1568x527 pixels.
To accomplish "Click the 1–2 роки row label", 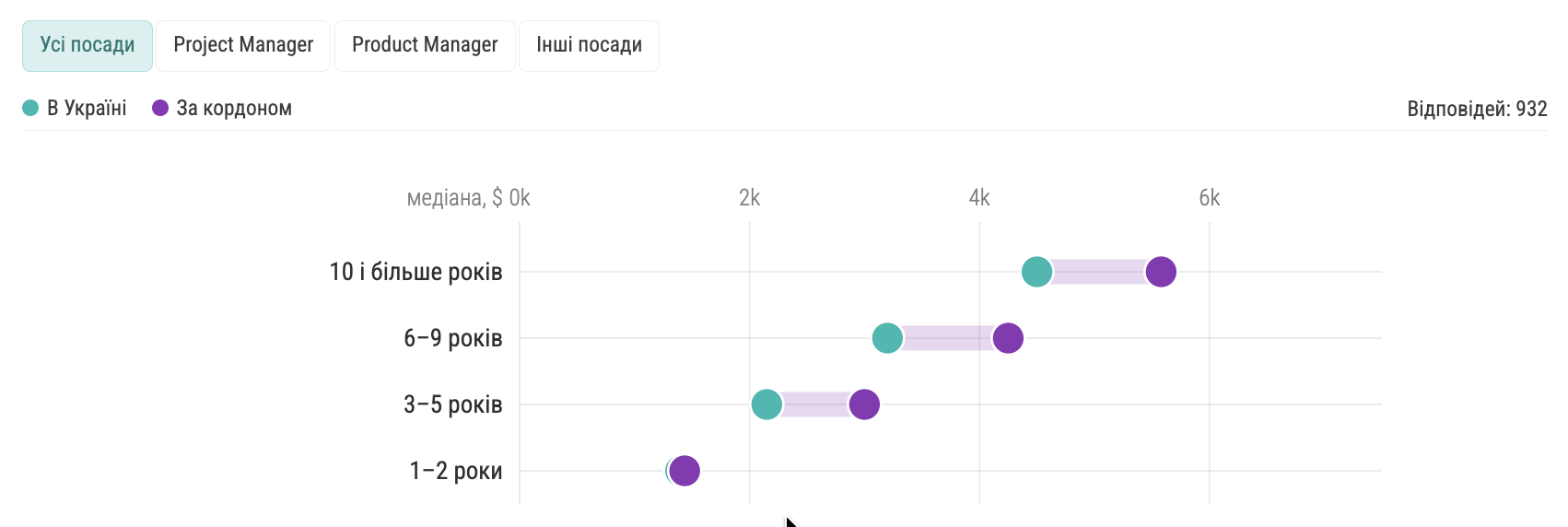I will 455,471.
